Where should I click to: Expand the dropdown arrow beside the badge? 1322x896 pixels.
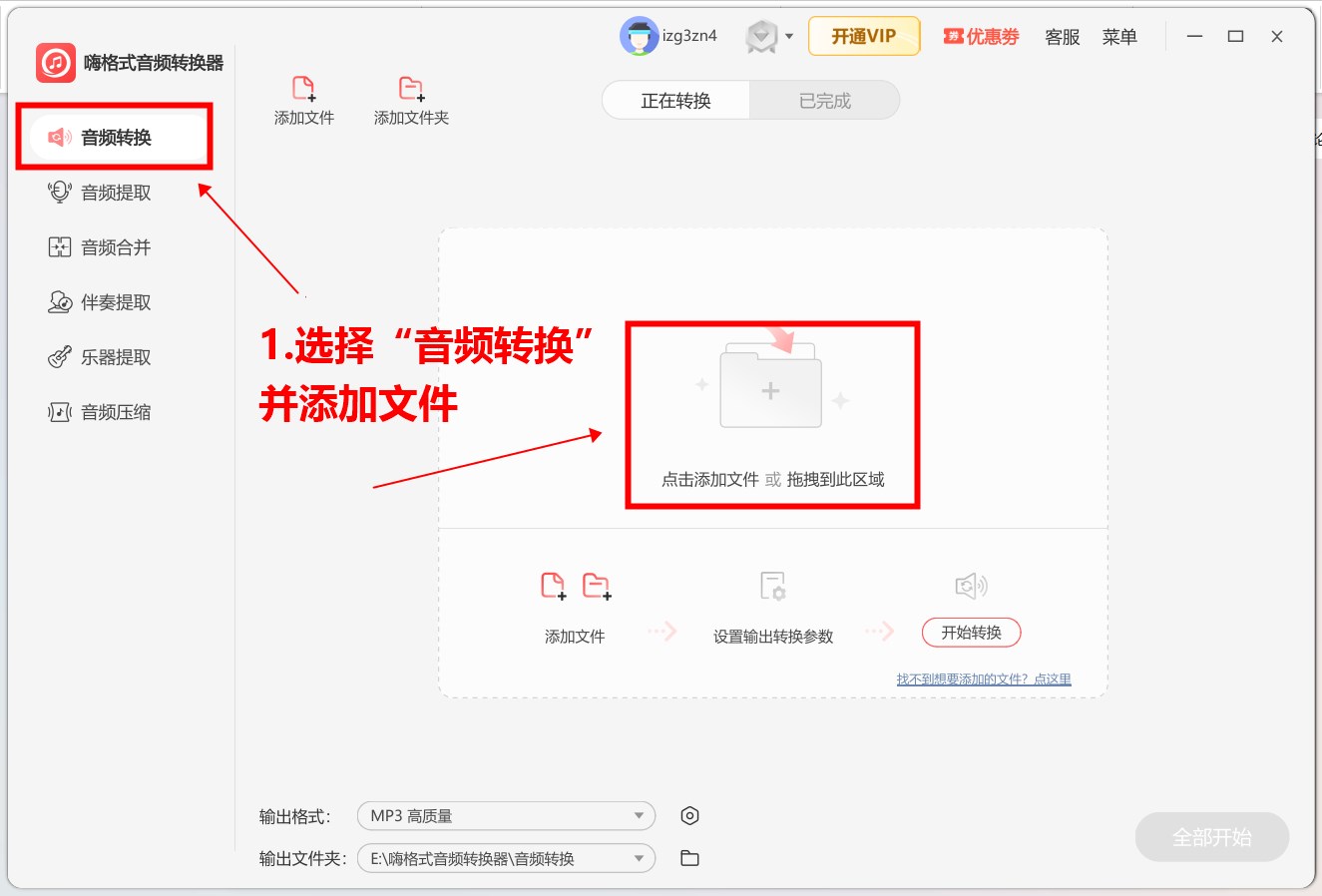pyautogui.click(x=789, y=37)
